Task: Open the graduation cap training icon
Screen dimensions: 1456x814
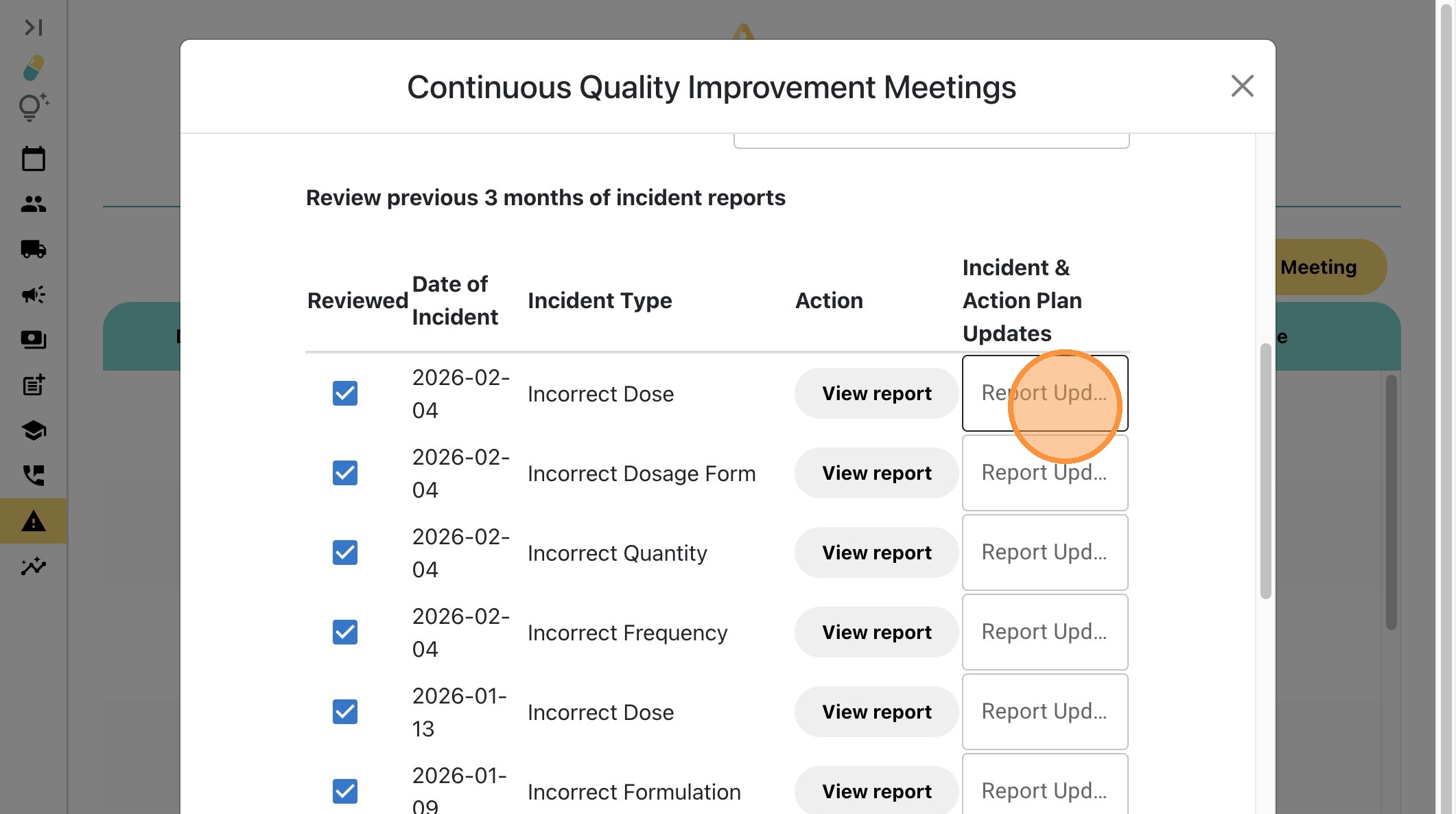Action: (x=33, y=430)
